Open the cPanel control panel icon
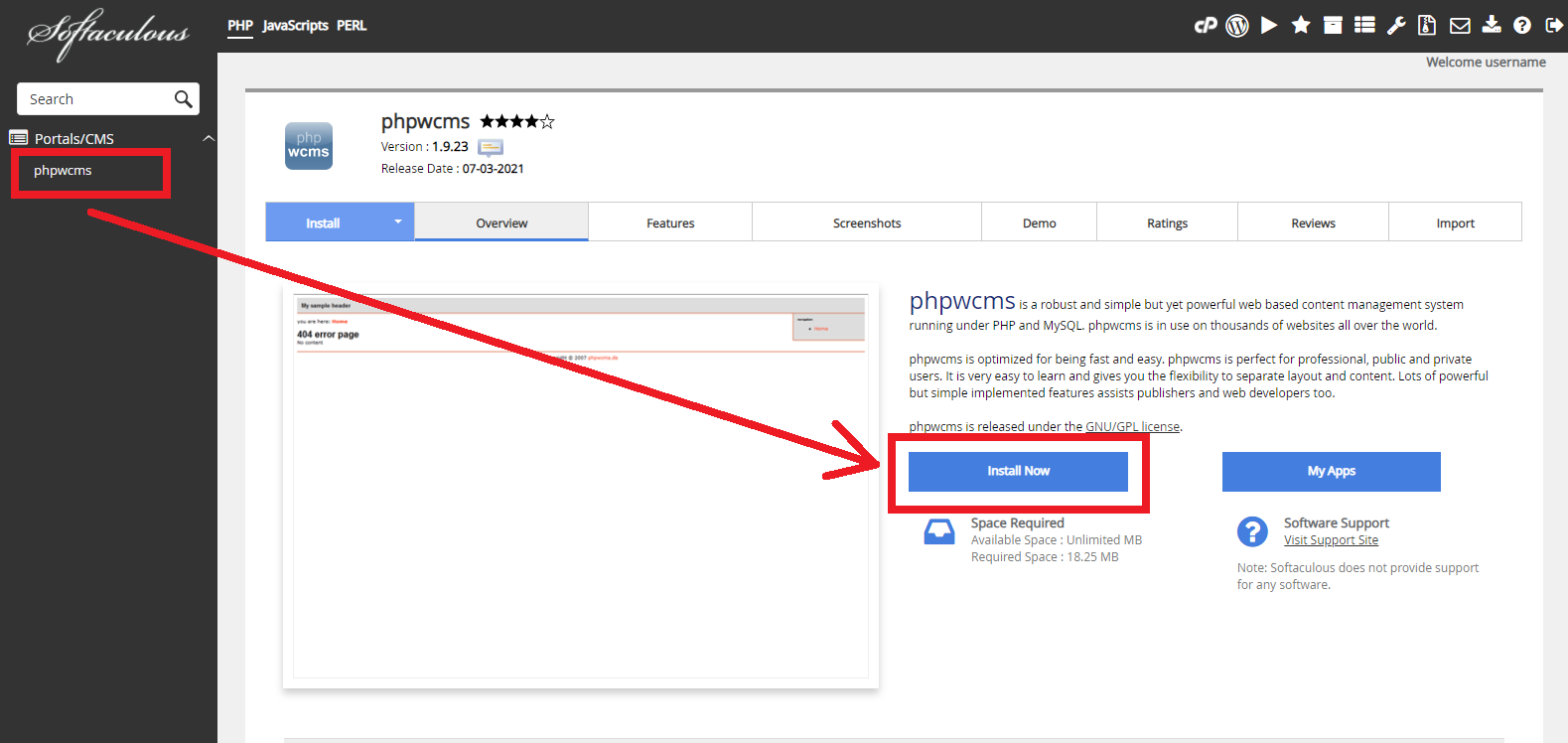 tap(1206, 26)
